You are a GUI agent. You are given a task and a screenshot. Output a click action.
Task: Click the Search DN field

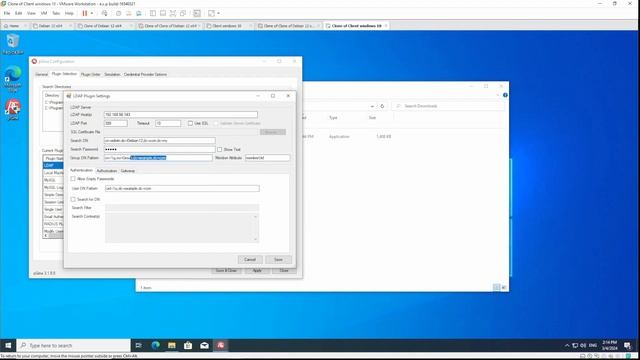(x=160, y=140)
